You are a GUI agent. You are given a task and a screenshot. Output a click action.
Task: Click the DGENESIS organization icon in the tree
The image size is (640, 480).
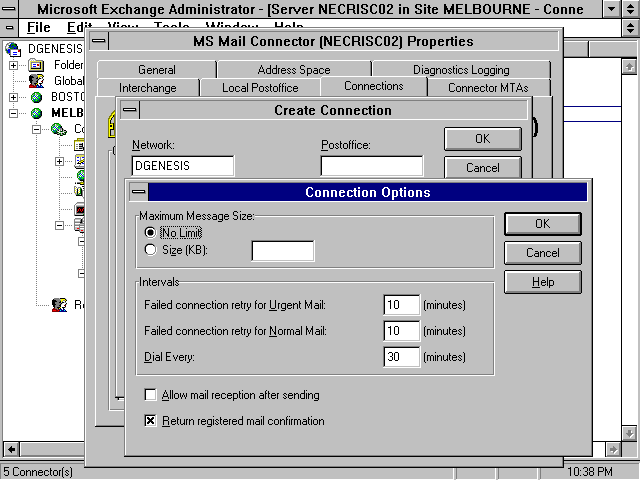coord(13,49)
